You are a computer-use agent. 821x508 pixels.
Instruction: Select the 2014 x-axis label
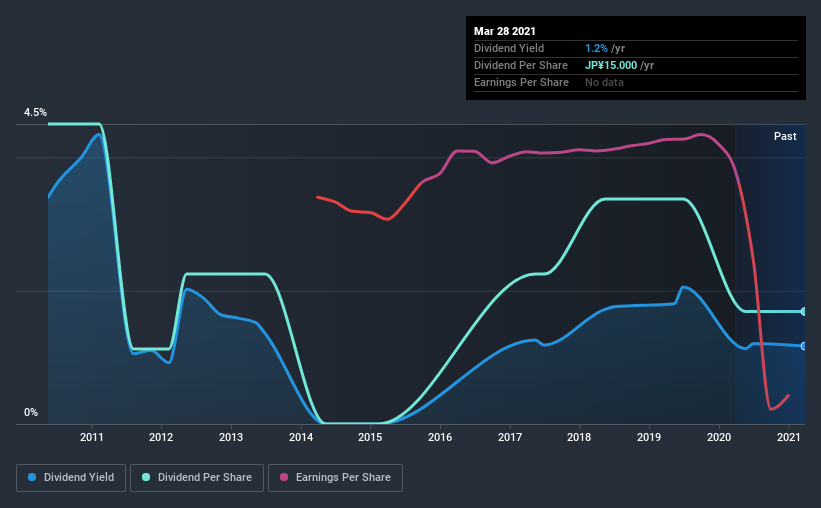[301, 437]
